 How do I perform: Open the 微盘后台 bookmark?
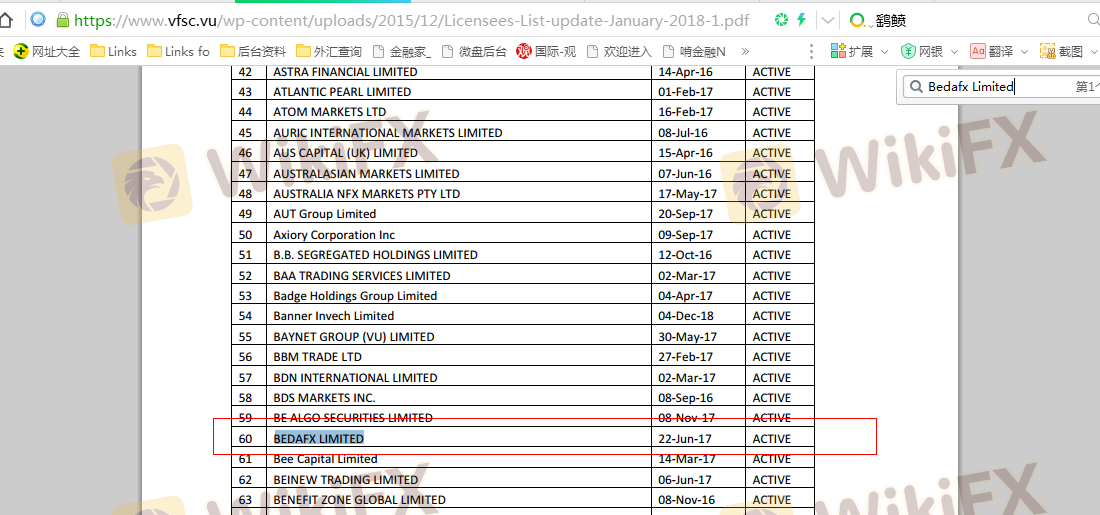pos(475,51)
